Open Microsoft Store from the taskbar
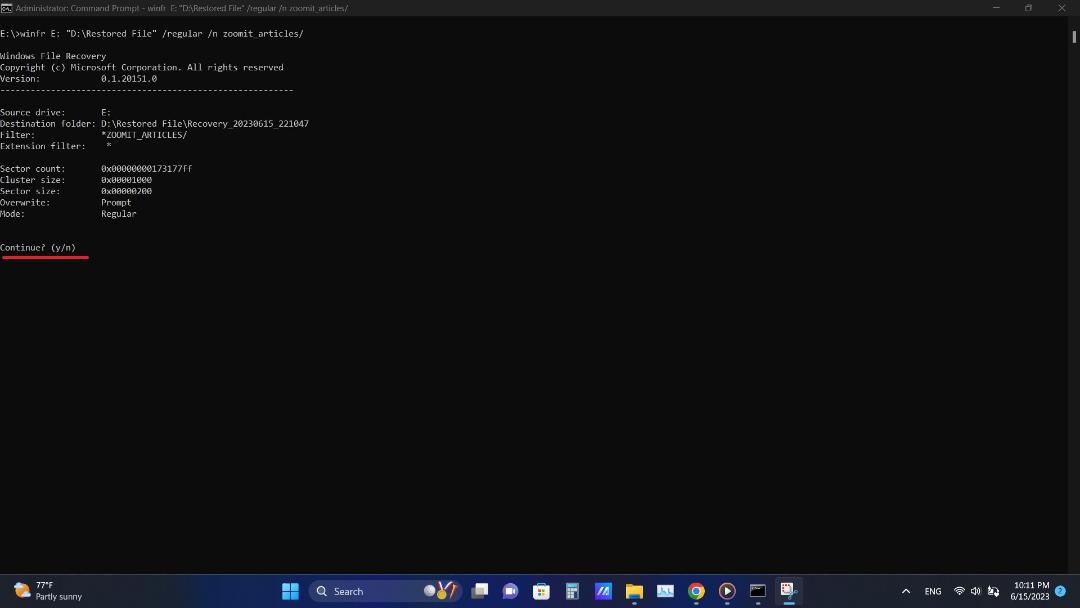 (x=541, y=591)
